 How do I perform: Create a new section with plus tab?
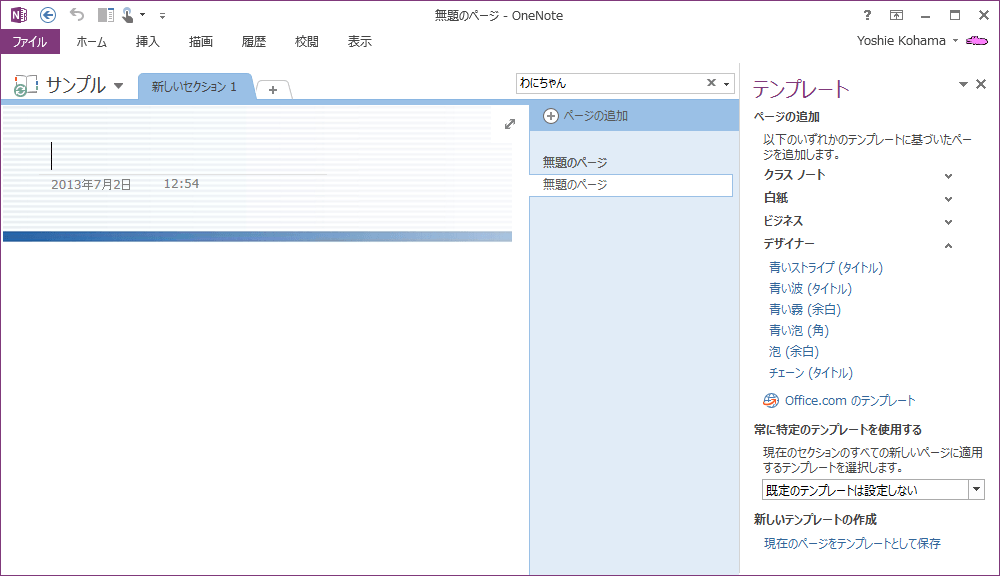[273, 90]
